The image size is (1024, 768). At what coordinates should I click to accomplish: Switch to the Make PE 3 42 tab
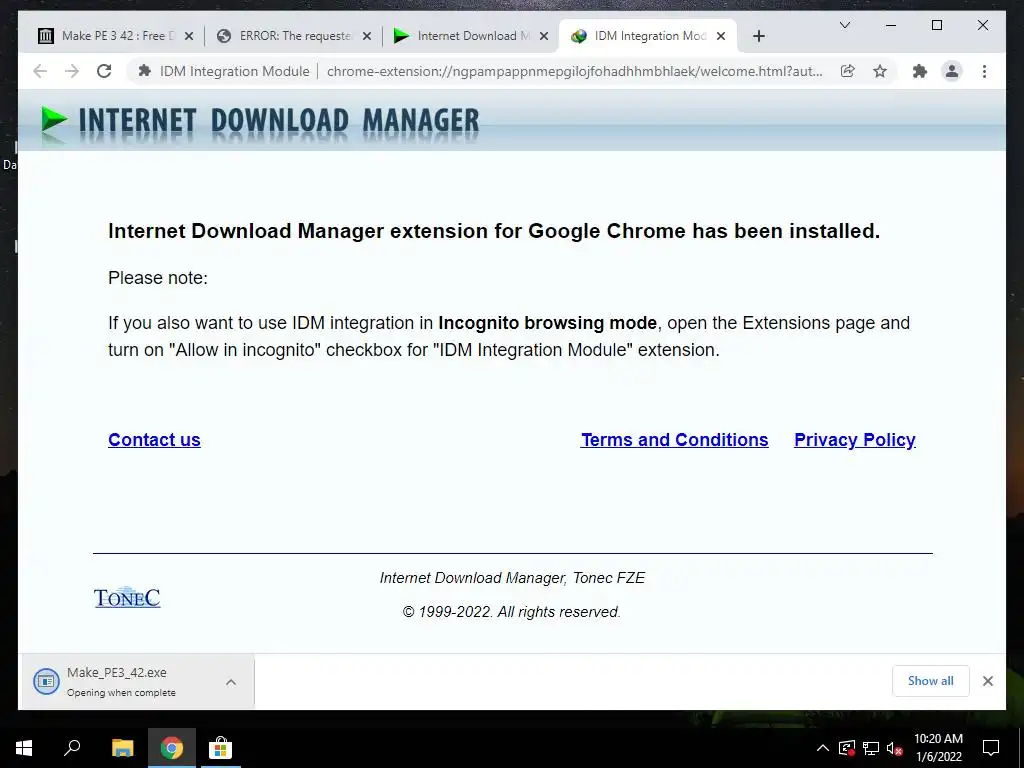[116, 36]
